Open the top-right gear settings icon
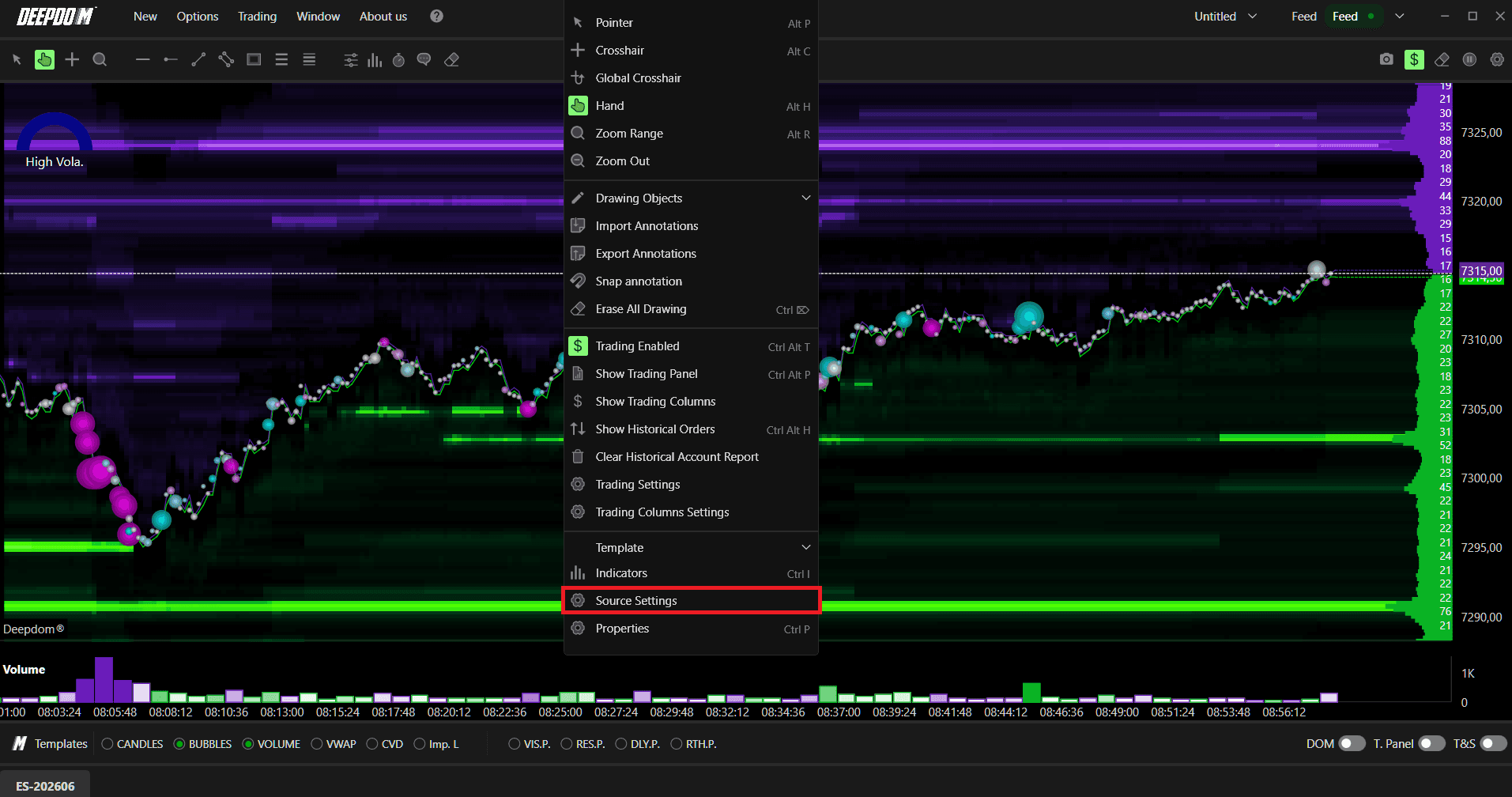The height and width of the screenshot is (797, 1512). 1497,59
